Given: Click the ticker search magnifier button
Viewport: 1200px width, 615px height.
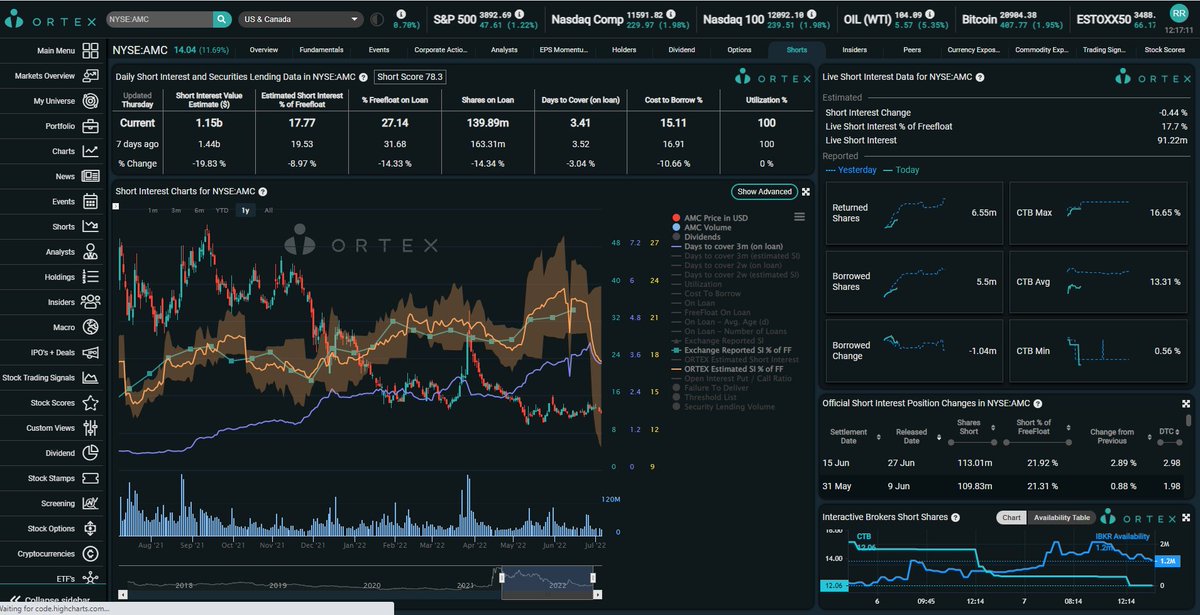Looking at the screenshot, I should click(x=222, y=19).
